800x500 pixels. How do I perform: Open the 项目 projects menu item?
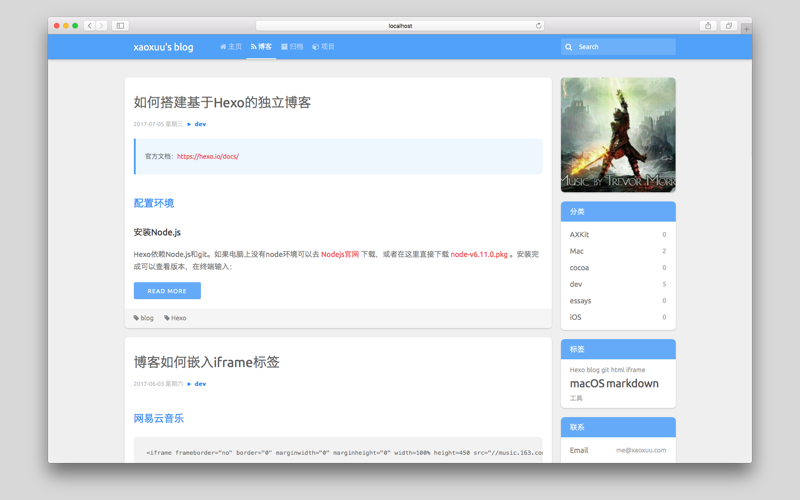[323, 46]
